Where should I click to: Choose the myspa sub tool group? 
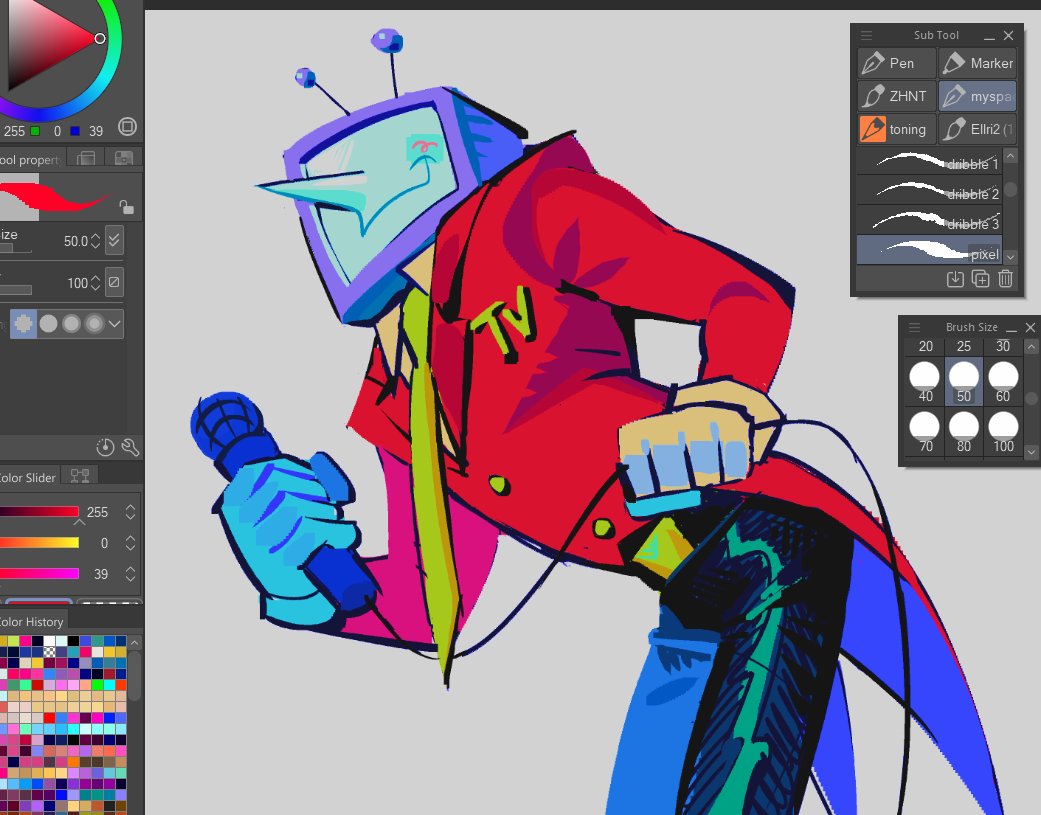977,96
